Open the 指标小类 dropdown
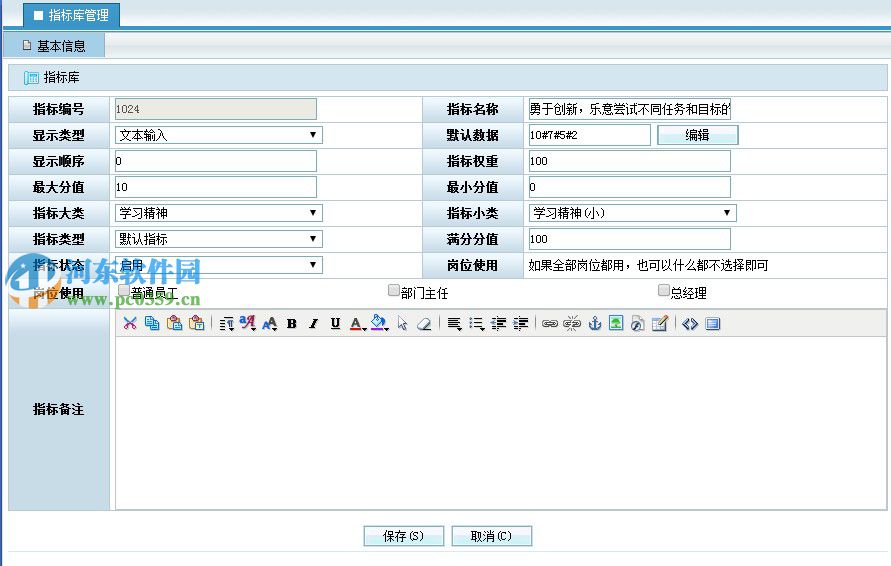 (x=632, y=213)
